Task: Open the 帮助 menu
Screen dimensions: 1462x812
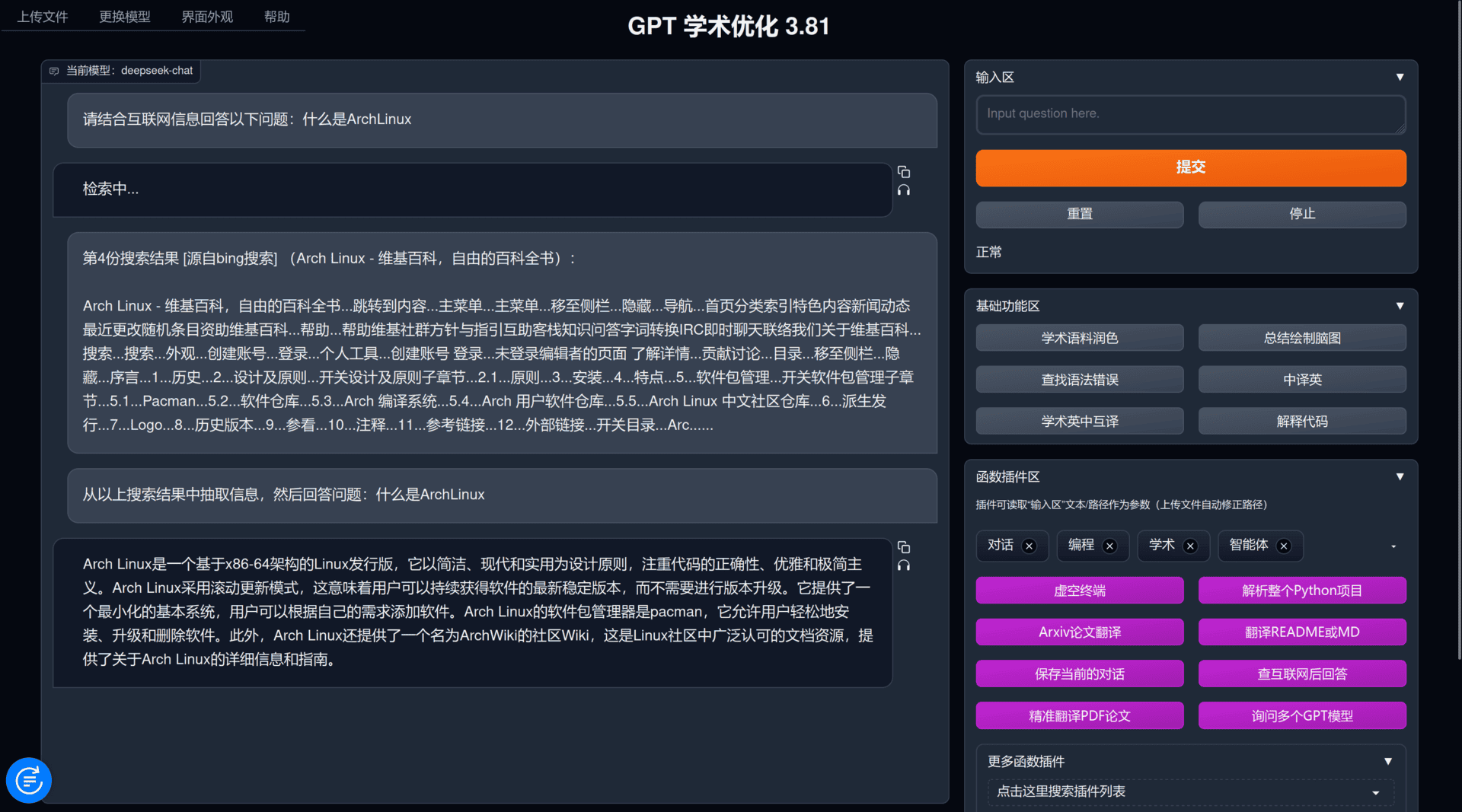Action: click(x=277, y=16)
